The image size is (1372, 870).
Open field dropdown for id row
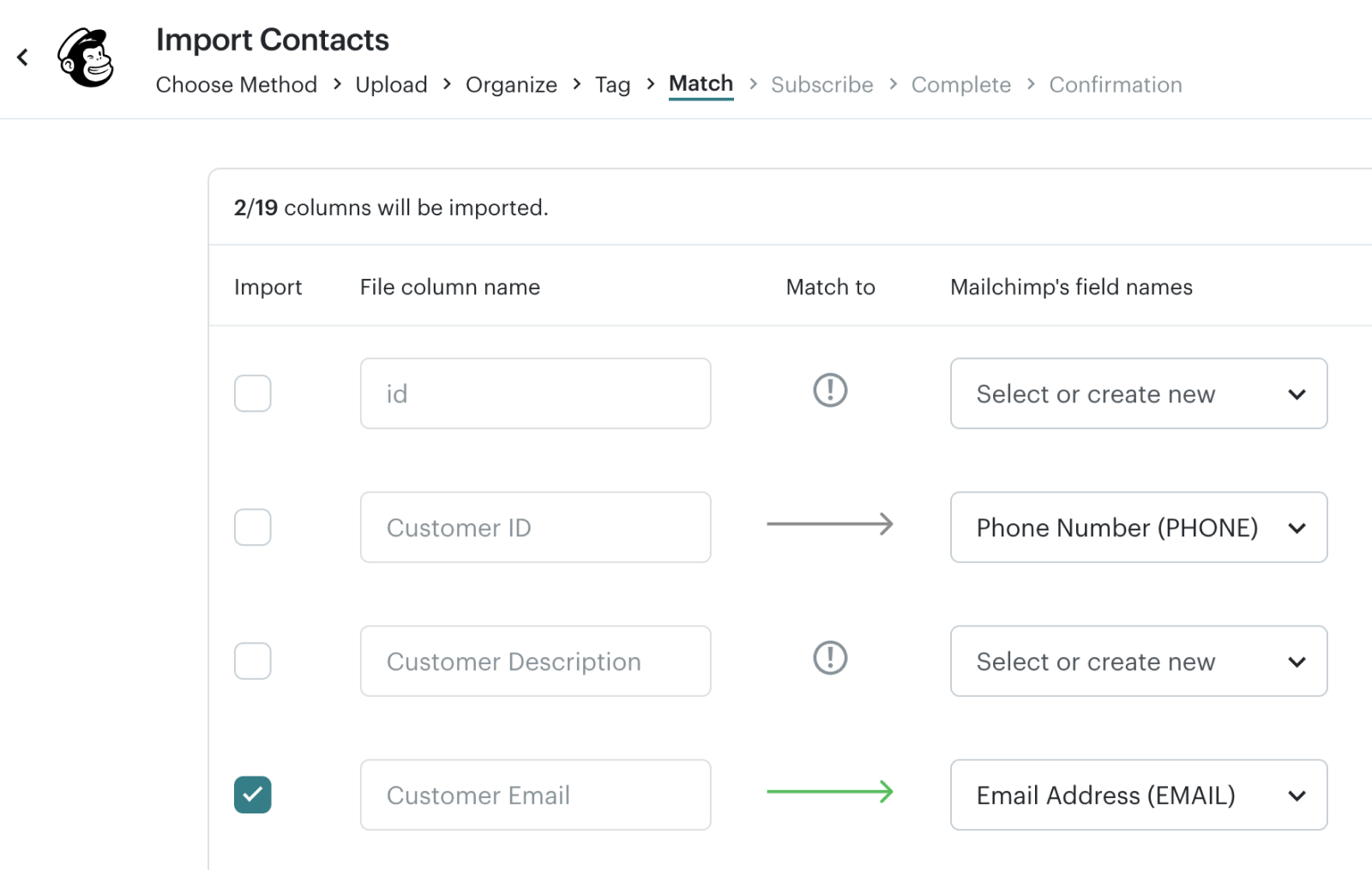click(1138, 394)
